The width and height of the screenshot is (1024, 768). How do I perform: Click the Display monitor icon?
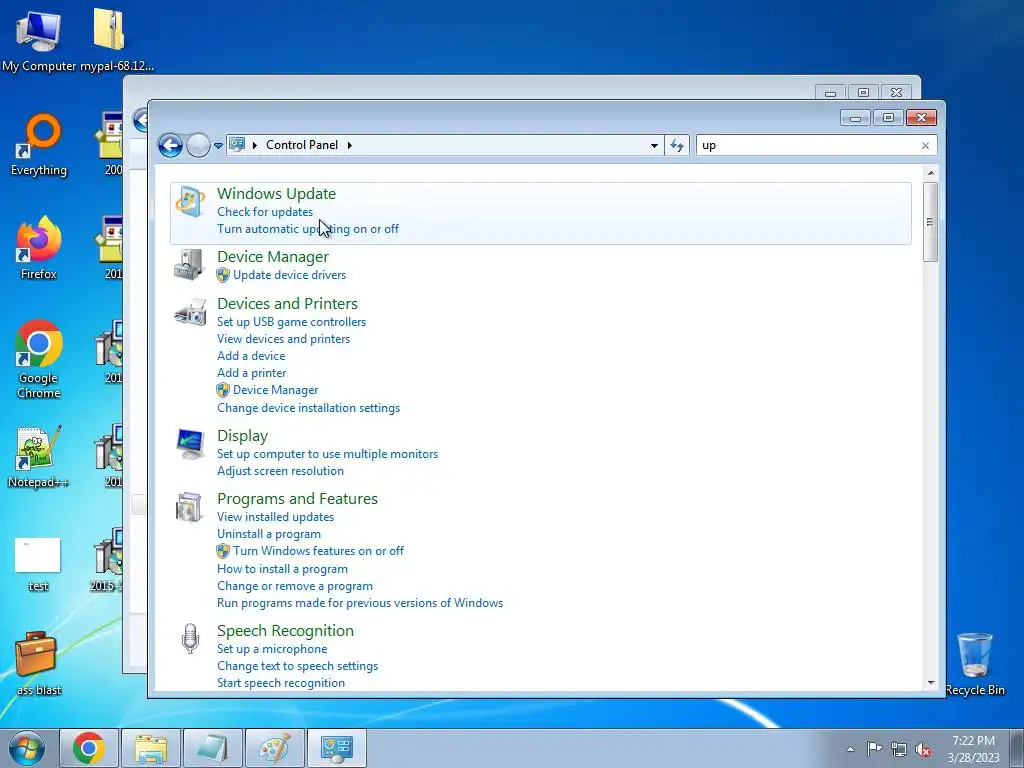tap(190, 444)
